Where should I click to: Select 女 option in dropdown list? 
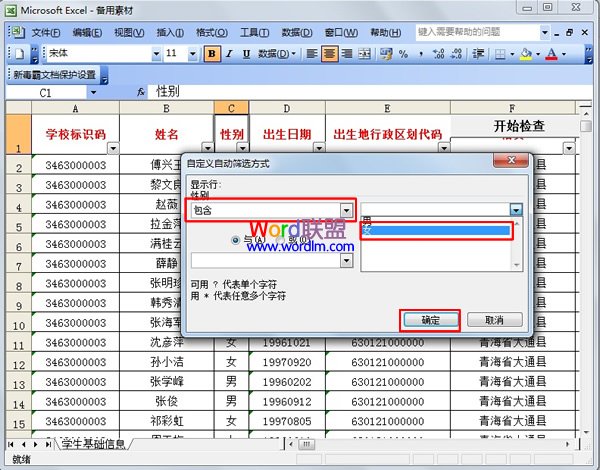click(436, 230)
